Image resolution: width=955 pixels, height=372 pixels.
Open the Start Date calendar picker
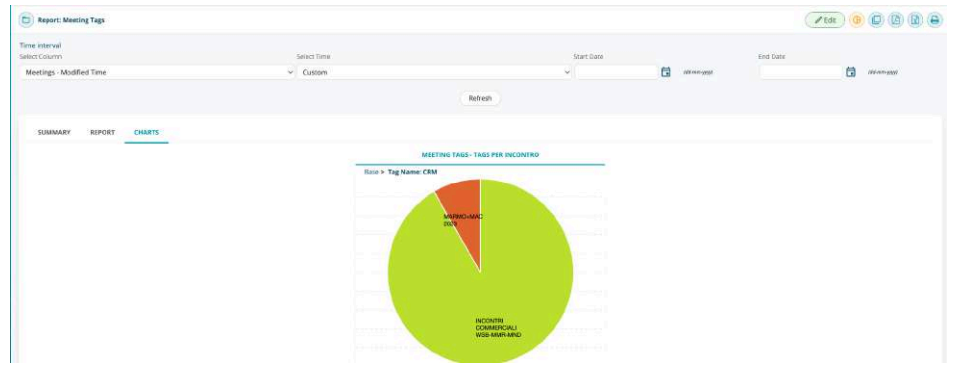[x=666, y=72]
